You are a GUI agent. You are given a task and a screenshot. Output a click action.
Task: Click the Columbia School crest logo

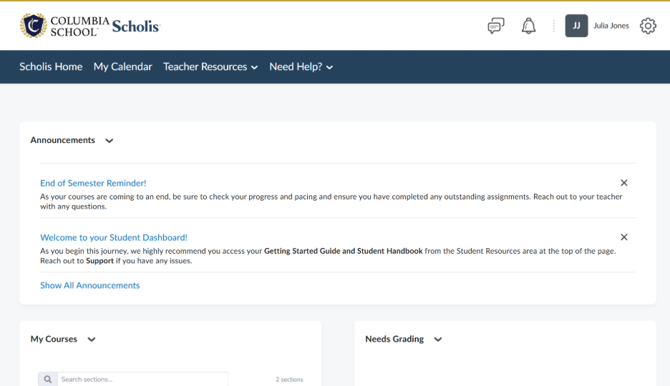(33, 26)
